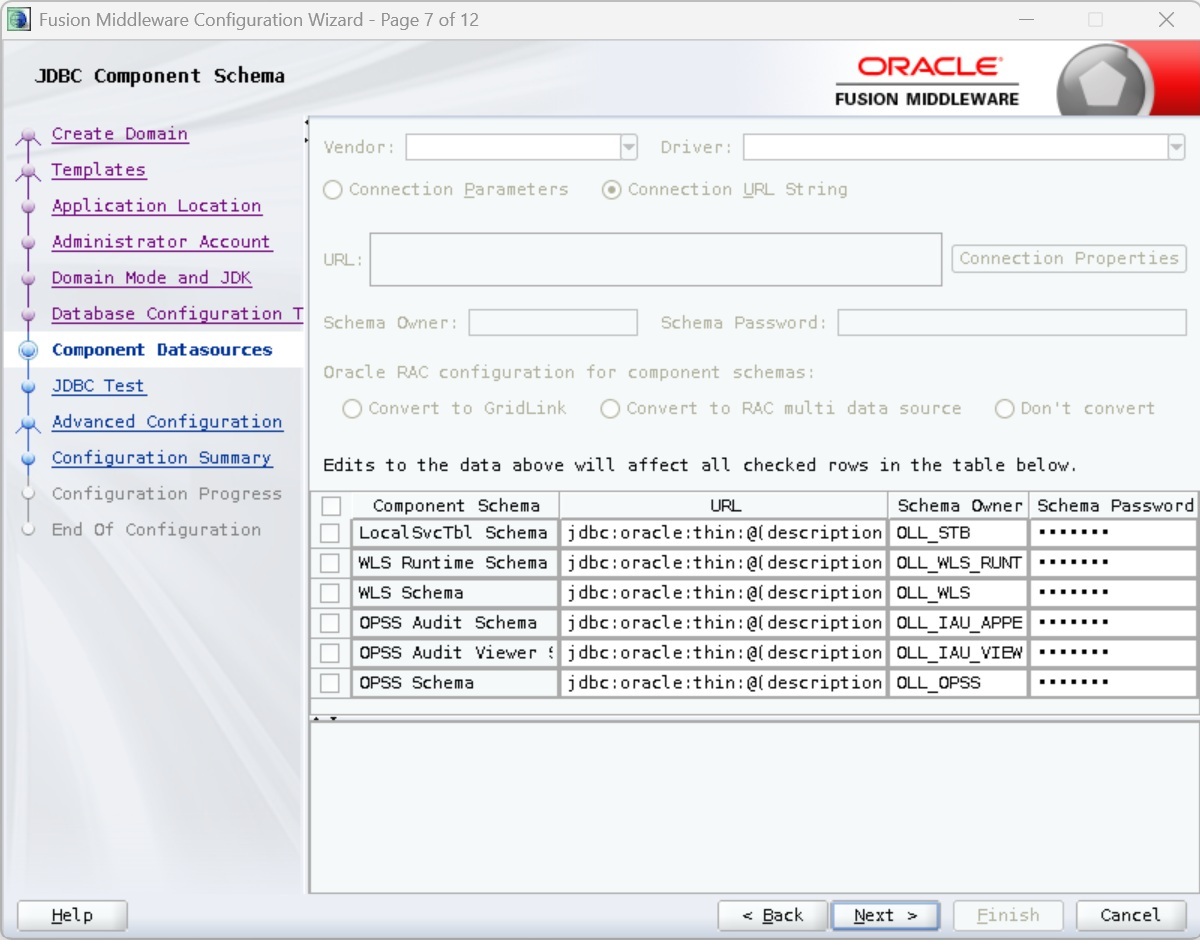Image resolution: width=1200 pixels, height=946 pixels.
Task: Click the OLL_OPSS schema owner cell
Action: point(959,684)
